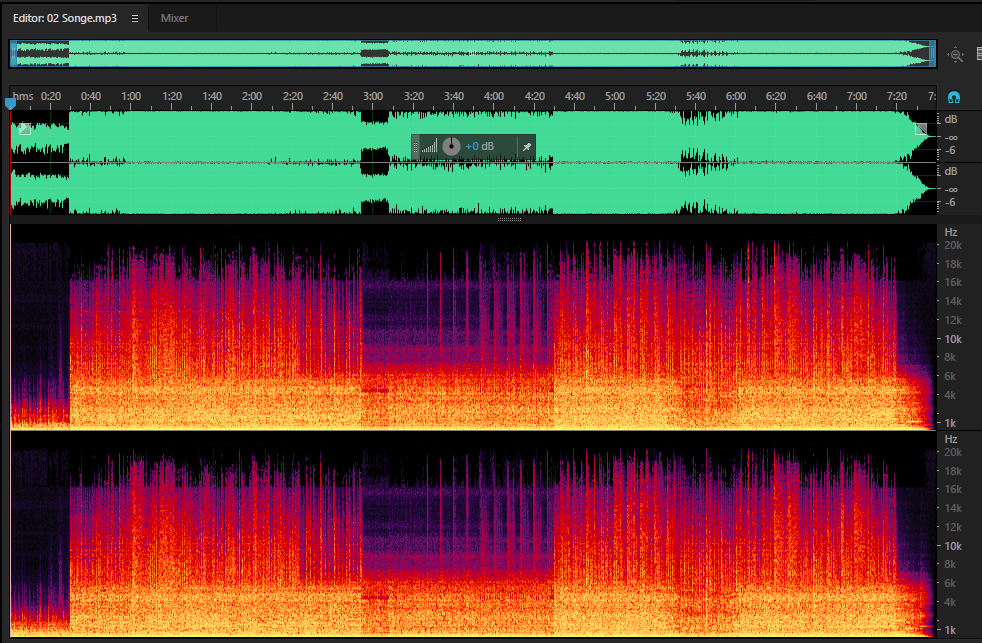Image resolution: width=982 pixels, height=643 pixels.
Task: Click the 3:40 mark on the timeline
Action: [453, 96]
